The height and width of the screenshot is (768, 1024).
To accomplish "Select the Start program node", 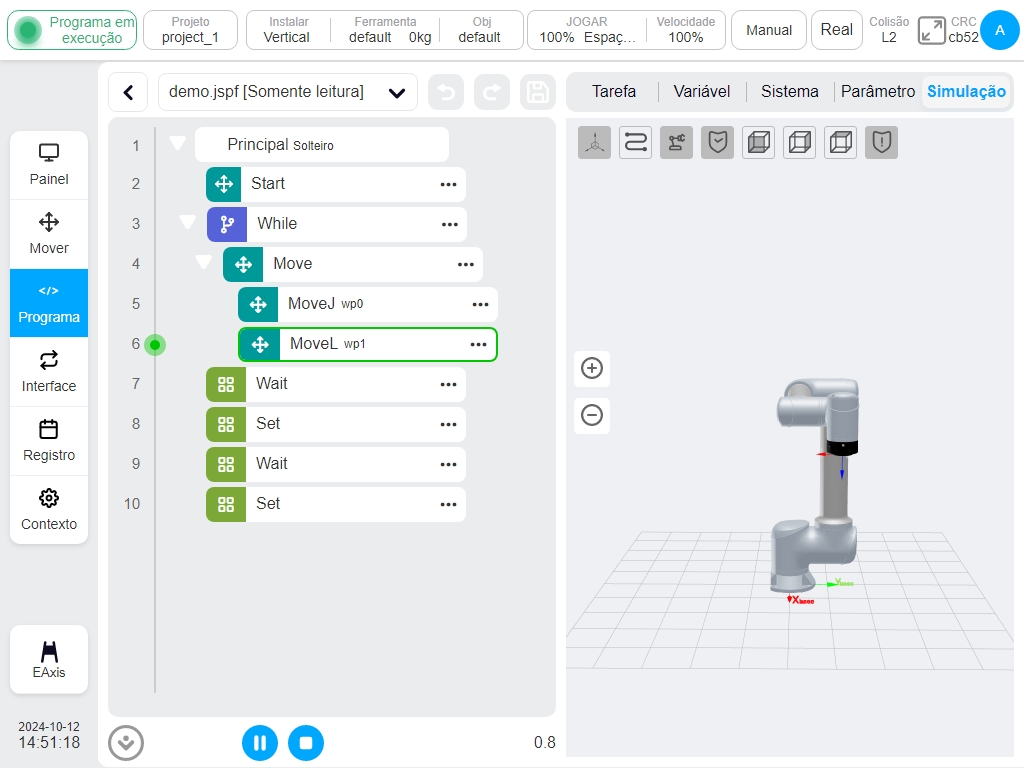I will (x=336, y=184).
